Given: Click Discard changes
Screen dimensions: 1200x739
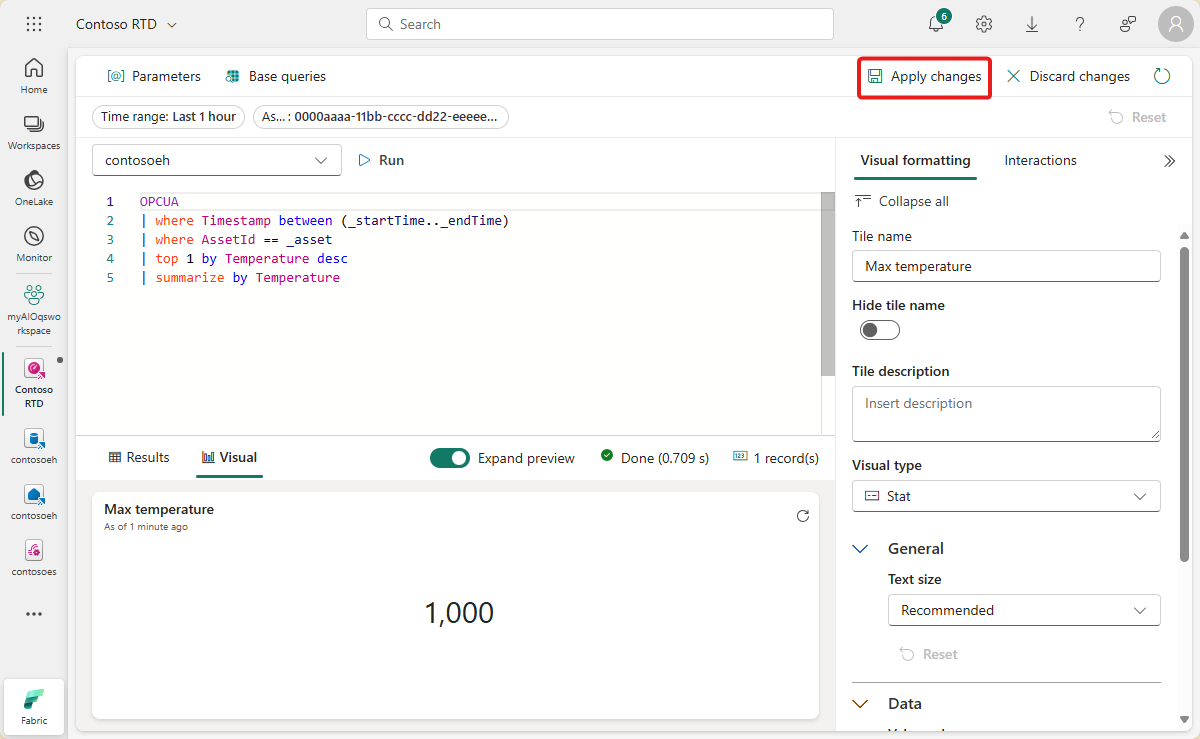Looking at the screenshot, I should click(1069, 76).
